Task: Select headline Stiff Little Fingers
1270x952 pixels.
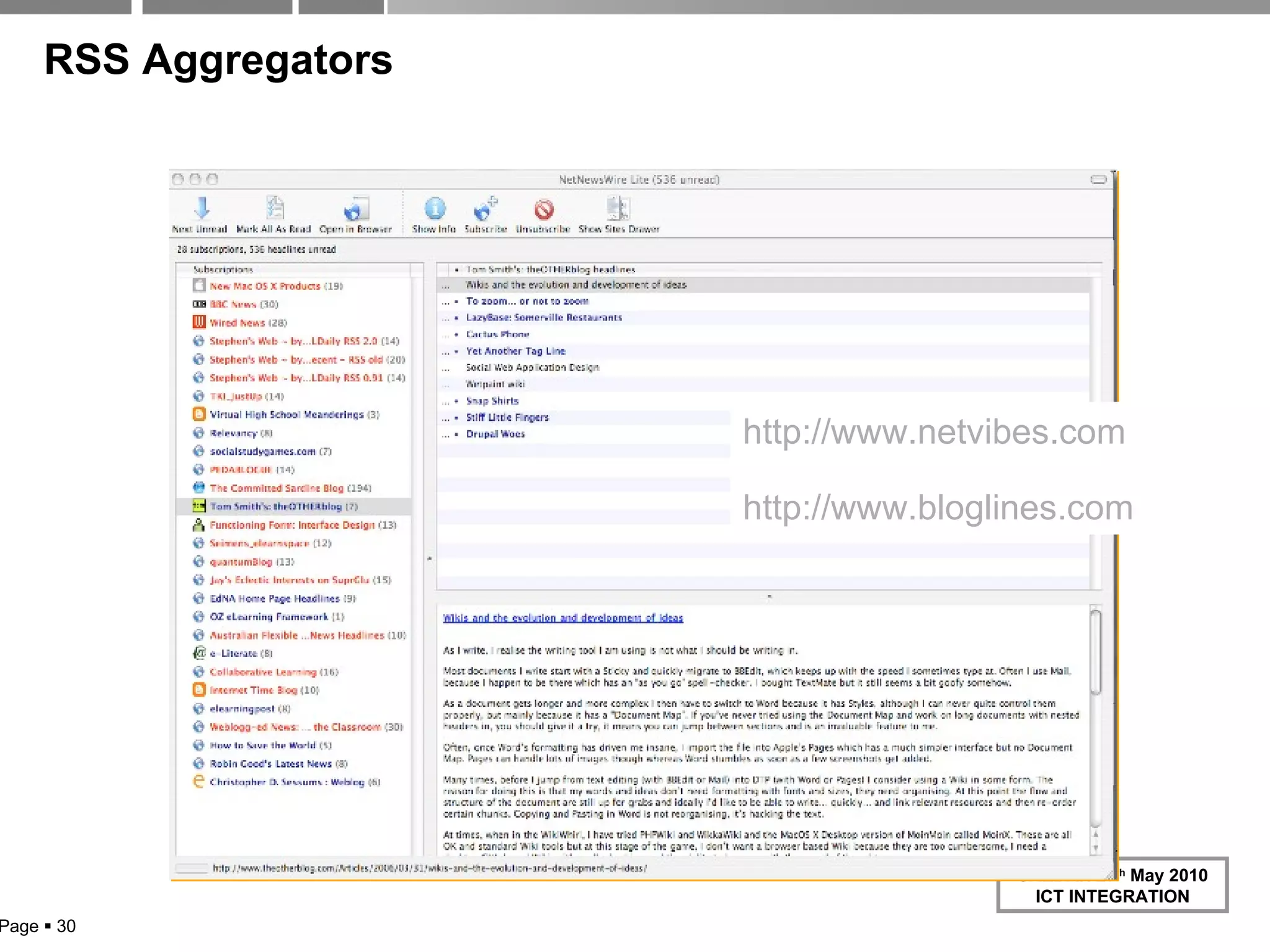Action: pos(584,417)
